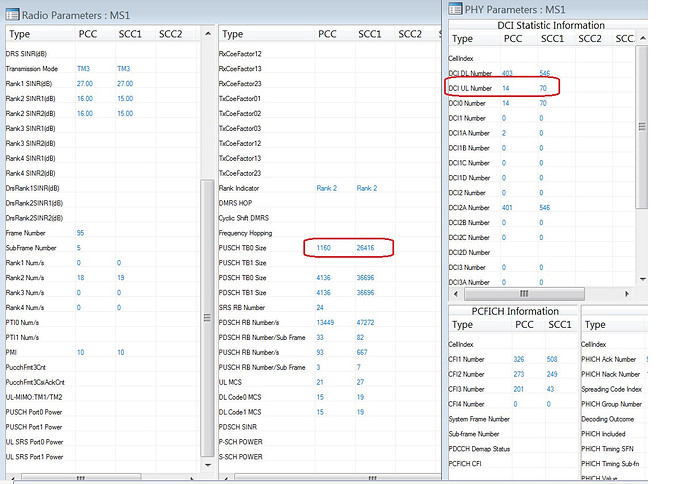
Task: Select the UL SRS Port1 Power row label
Action: (x=34, y=457)
